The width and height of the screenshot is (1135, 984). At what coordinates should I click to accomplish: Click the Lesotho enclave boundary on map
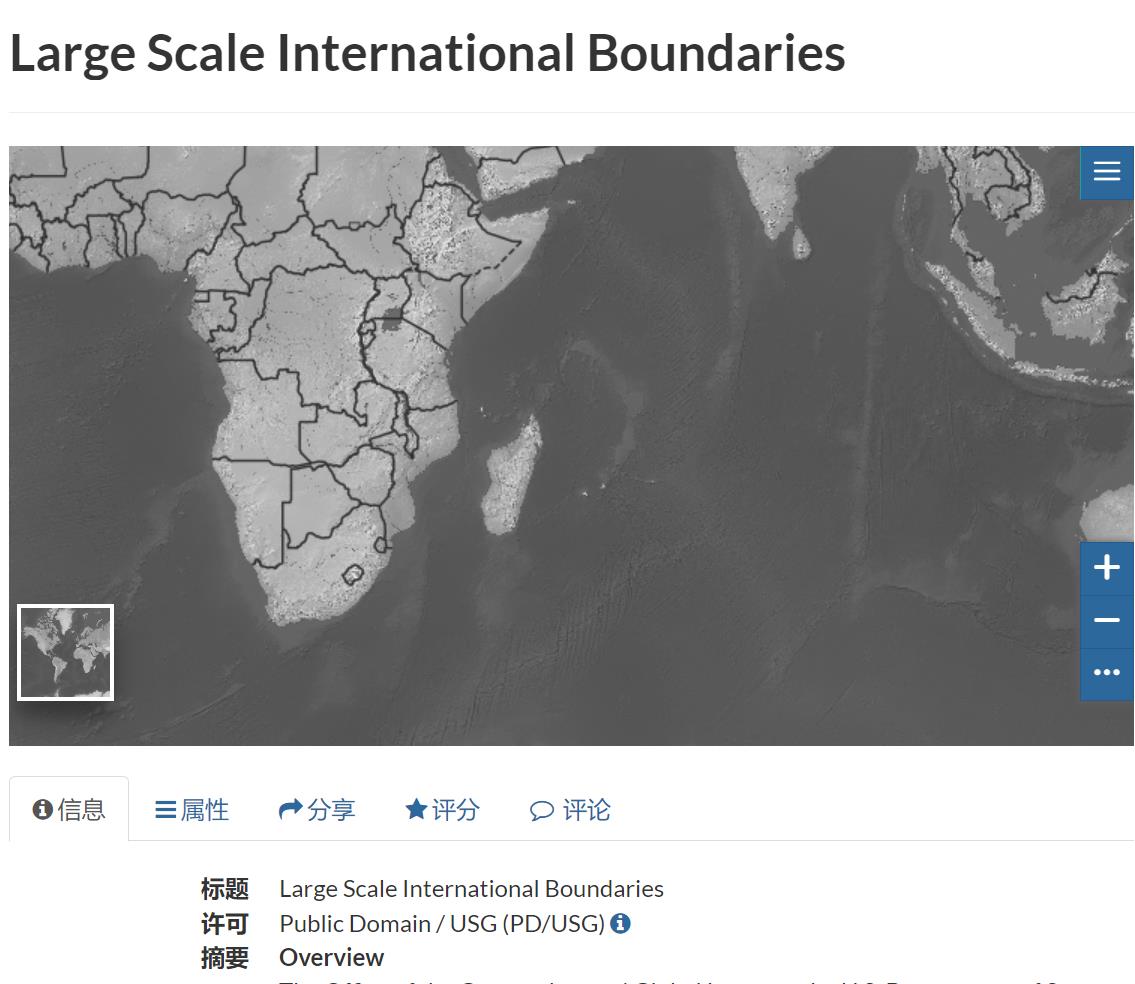point(352,575)
